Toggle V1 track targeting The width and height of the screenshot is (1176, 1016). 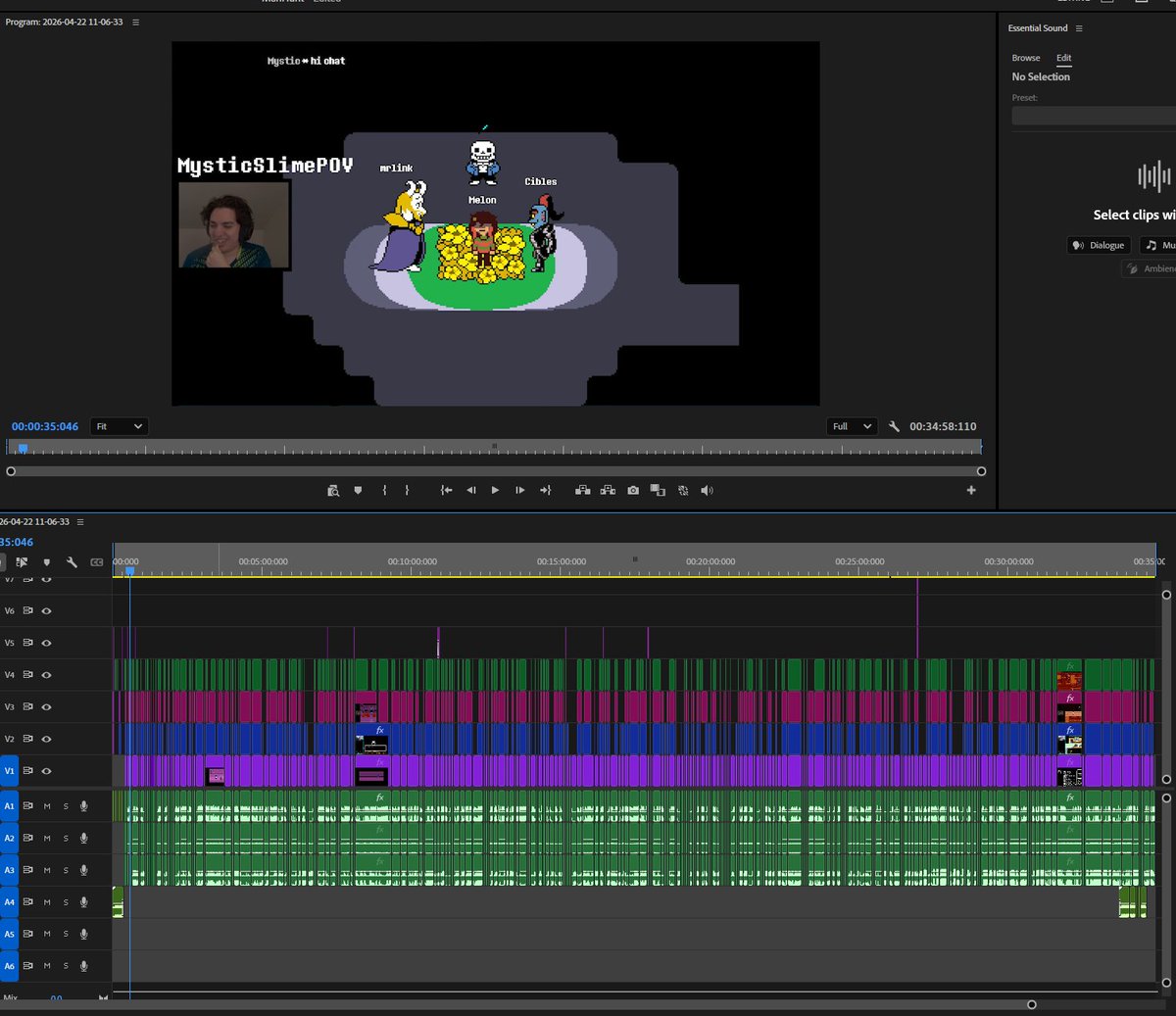pyautogui.click(x=10, y=771)
